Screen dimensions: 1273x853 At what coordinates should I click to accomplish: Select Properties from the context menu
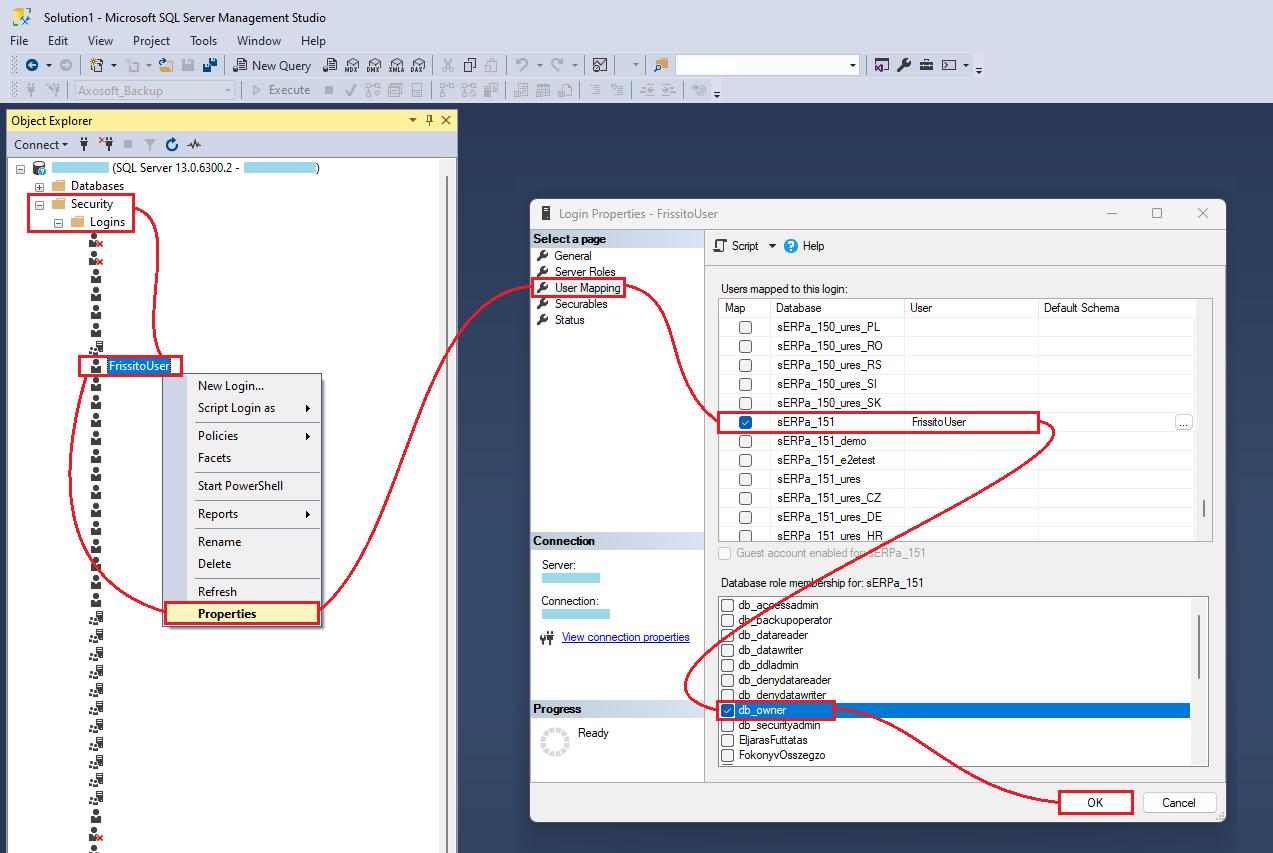(x=242, y=614)
